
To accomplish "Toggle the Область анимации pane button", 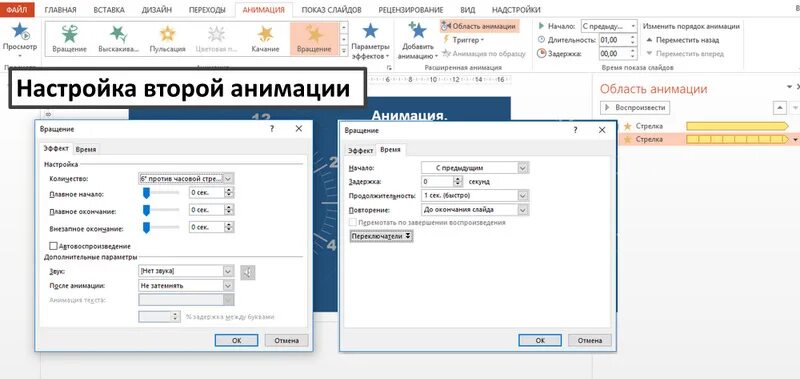I will 479,26.
